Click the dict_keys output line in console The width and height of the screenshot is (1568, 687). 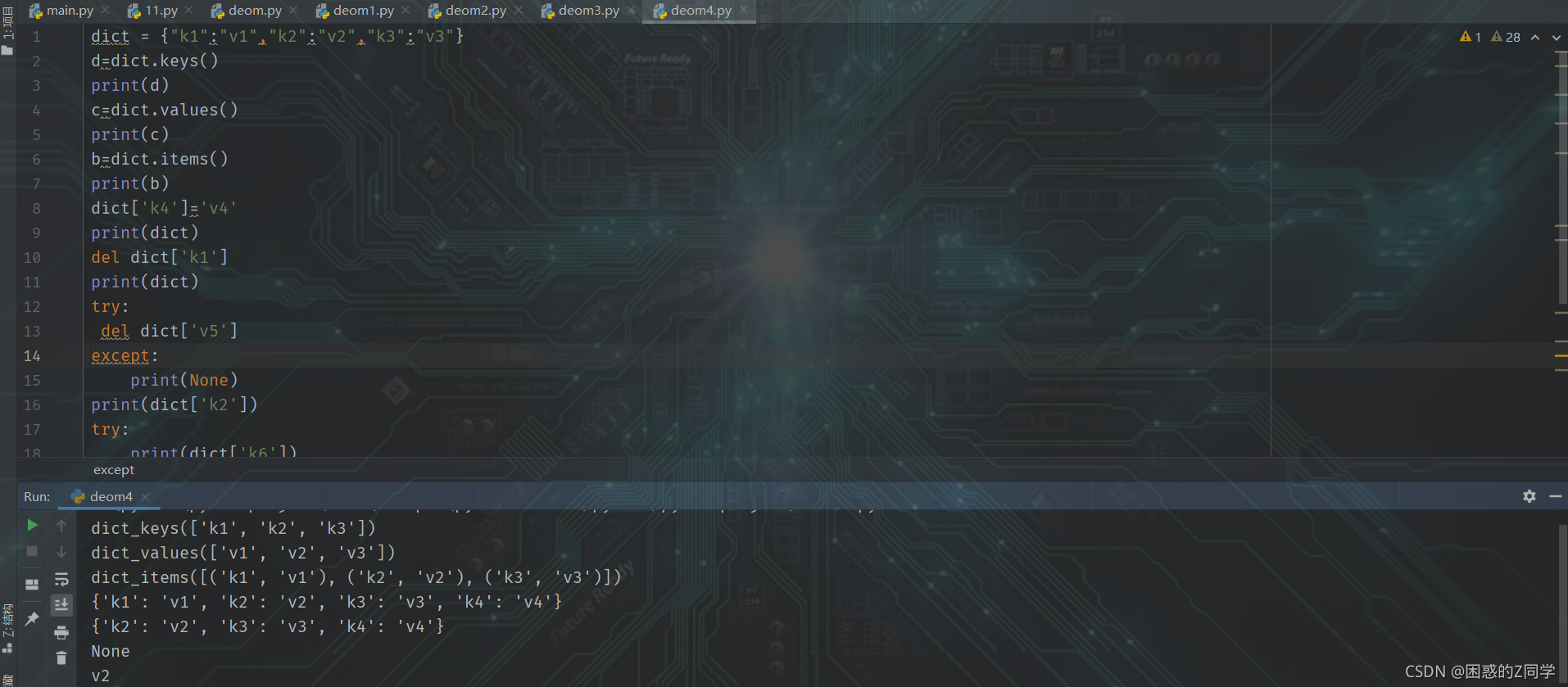click(233, 528)
